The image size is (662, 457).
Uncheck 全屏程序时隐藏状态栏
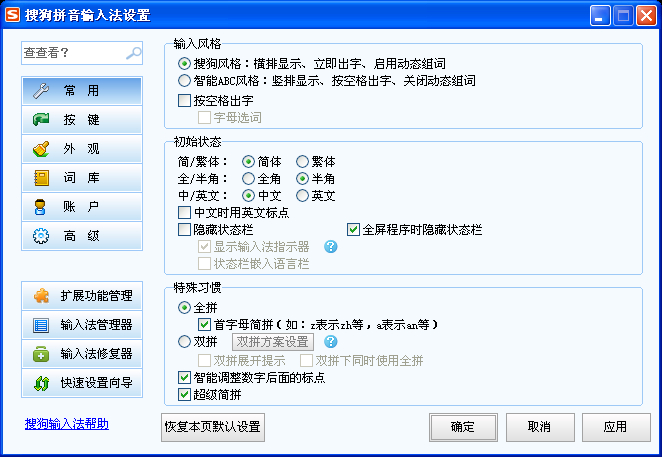pyautogui.click(x=353, y=229)
